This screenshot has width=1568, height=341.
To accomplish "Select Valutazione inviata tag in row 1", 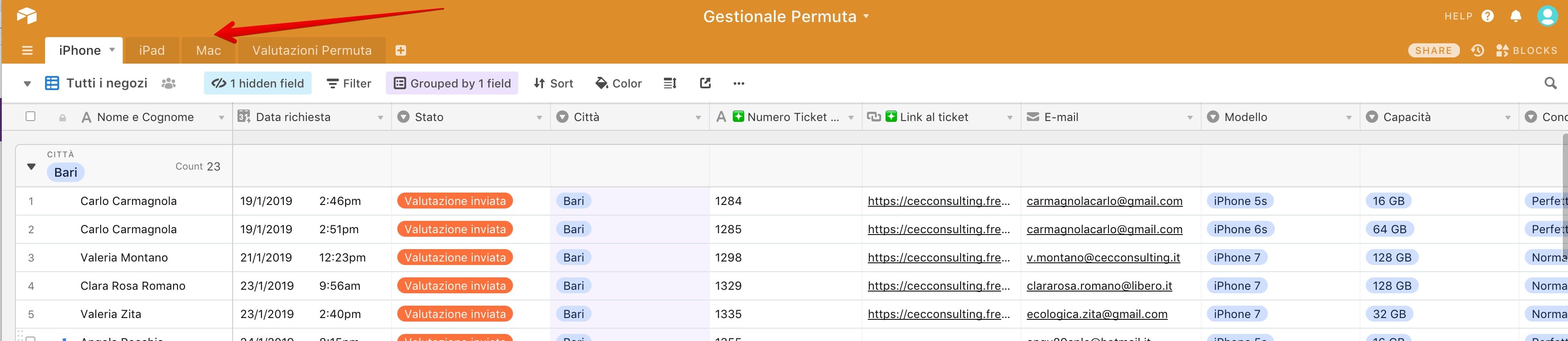I will click(455, 201).
